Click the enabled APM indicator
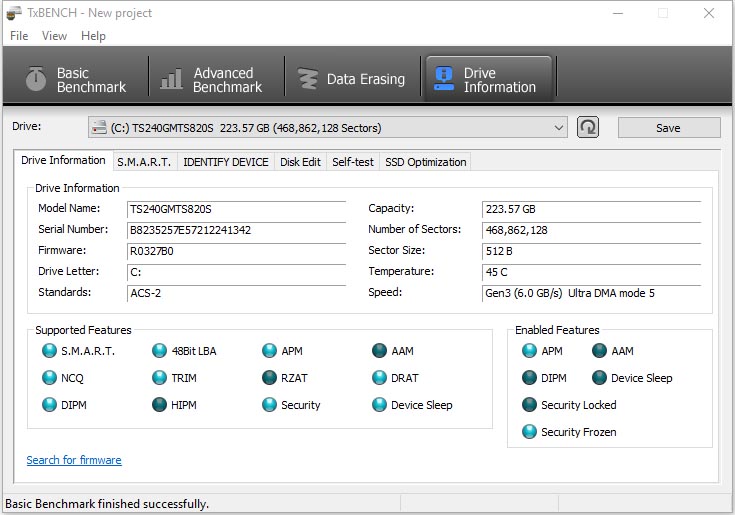The width and height of the screenshot is (735, 515). pyautogui.click(x=529, y=351)
